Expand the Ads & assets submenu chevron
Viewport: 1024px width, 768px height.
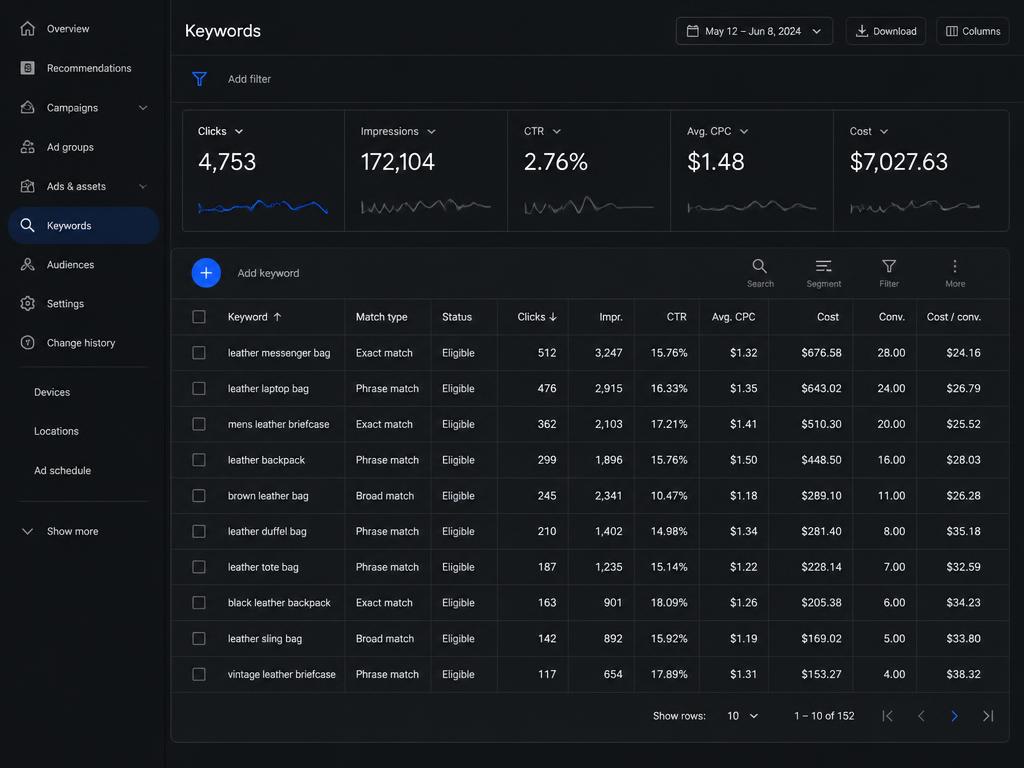pyautogui.click(x=143, y=186)
